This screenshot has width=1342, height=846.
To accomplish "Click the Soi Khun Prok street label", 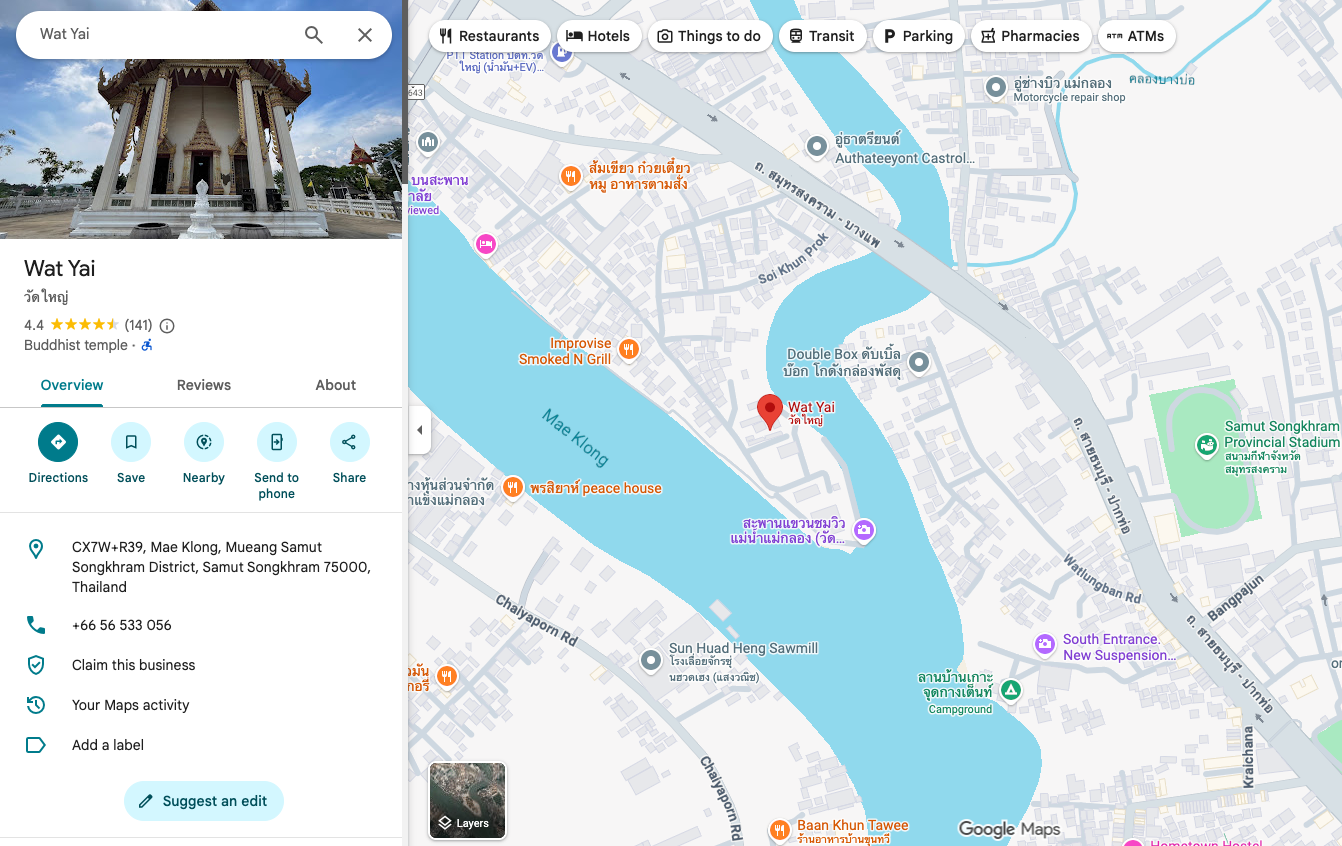I will [794, 258].
